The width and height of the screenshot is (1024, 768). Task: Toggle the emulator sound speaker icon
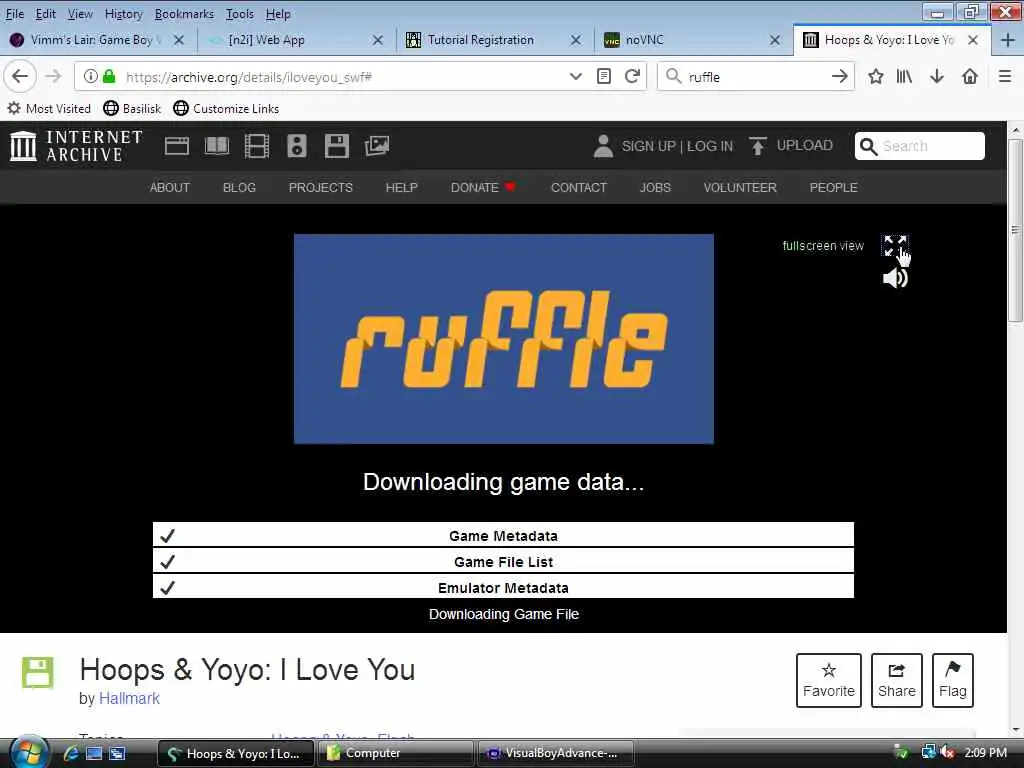(x=895, y=278)
